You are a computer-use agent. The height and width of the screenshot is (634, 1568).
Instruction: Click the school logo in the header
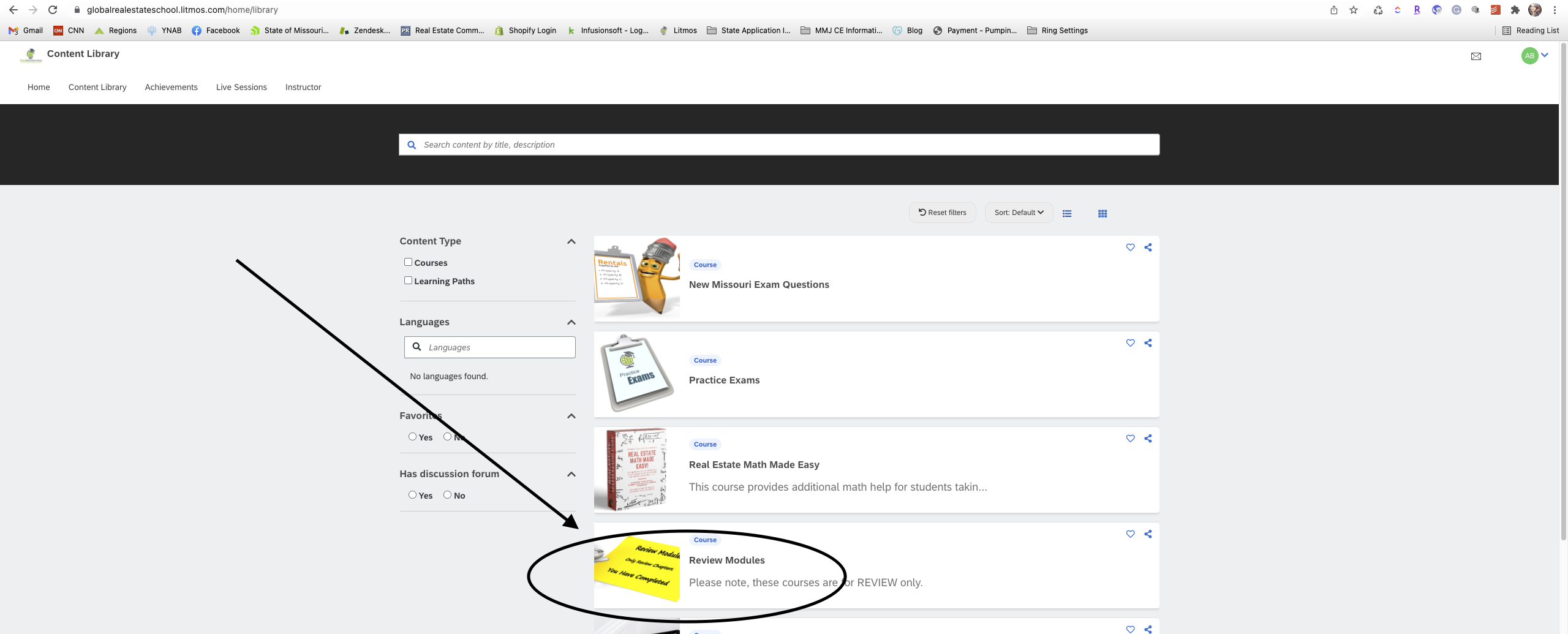(x=31, y=56)
